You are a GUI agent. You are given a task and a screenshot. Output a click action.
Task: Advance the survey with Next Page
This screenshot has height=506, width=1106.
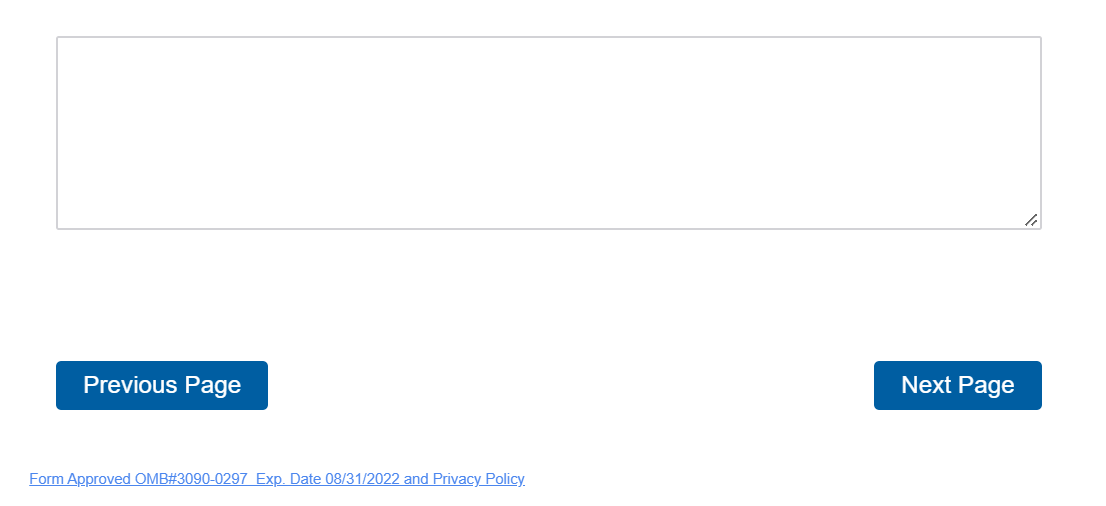click(x=957, y=385)
